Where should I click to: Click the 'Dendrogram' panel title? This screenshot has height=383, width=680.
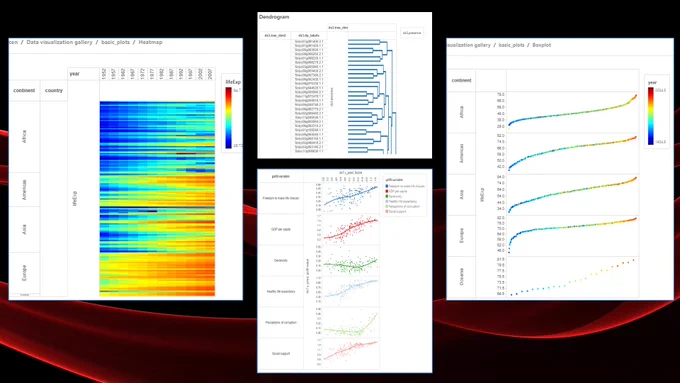click(x=274, y=17)
